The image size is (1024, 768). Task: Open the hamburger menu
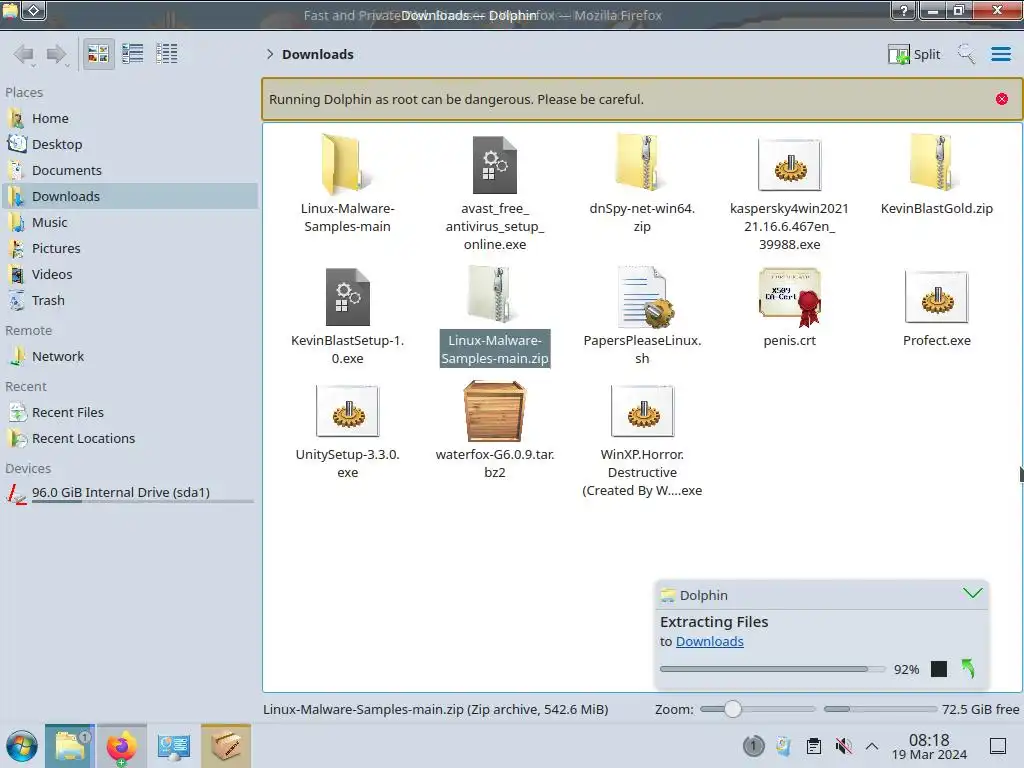click(x=1000, y=54)
